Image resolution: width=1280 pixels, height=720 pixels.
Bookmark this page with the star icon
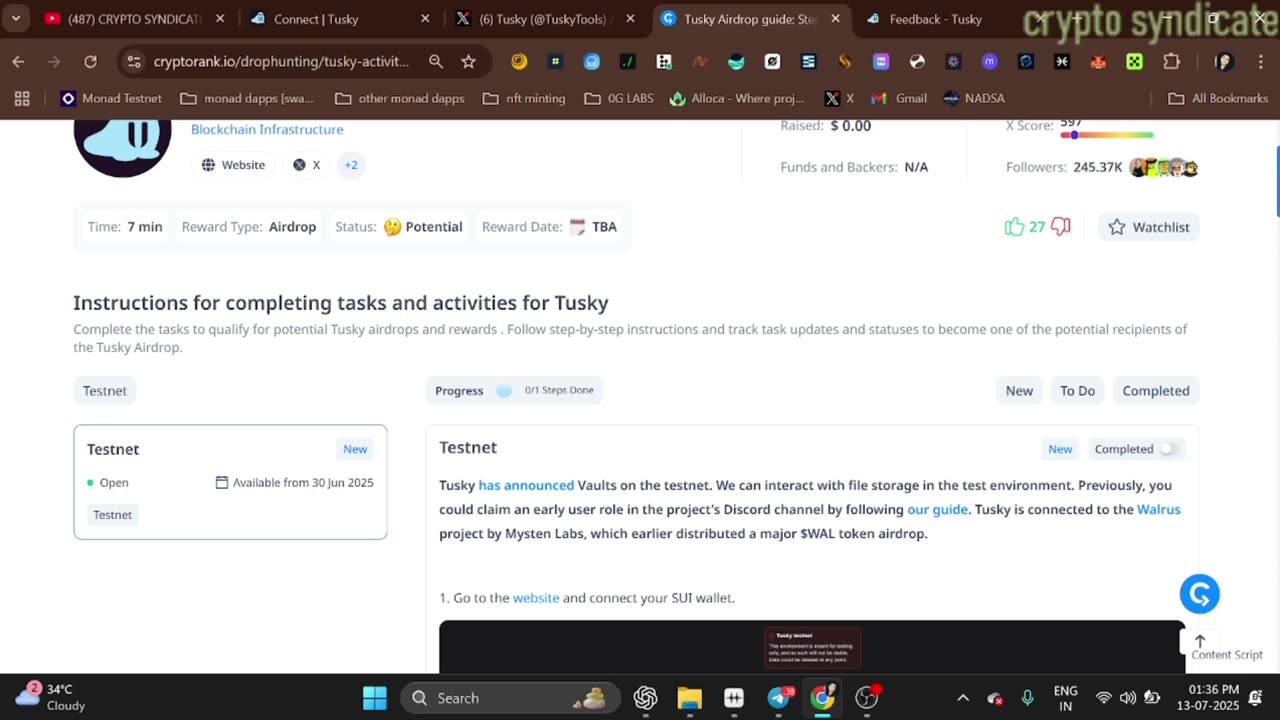pyautogui.click(x=468, y=62)
